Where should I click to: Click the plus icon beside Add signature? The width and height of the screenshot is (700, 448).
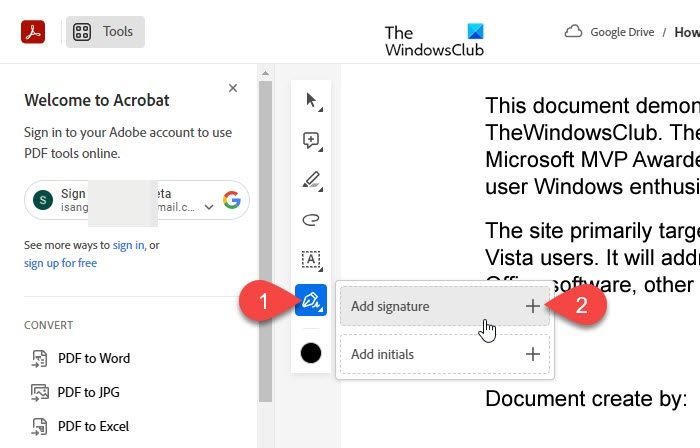click(533, 306)
